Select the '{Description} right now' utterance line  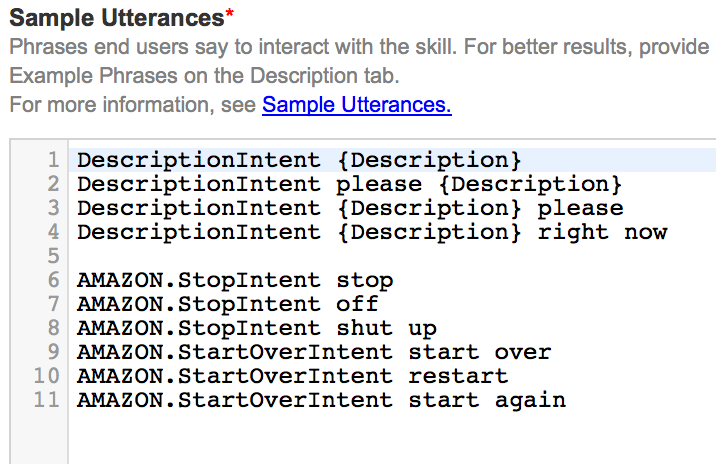point(372,232)
